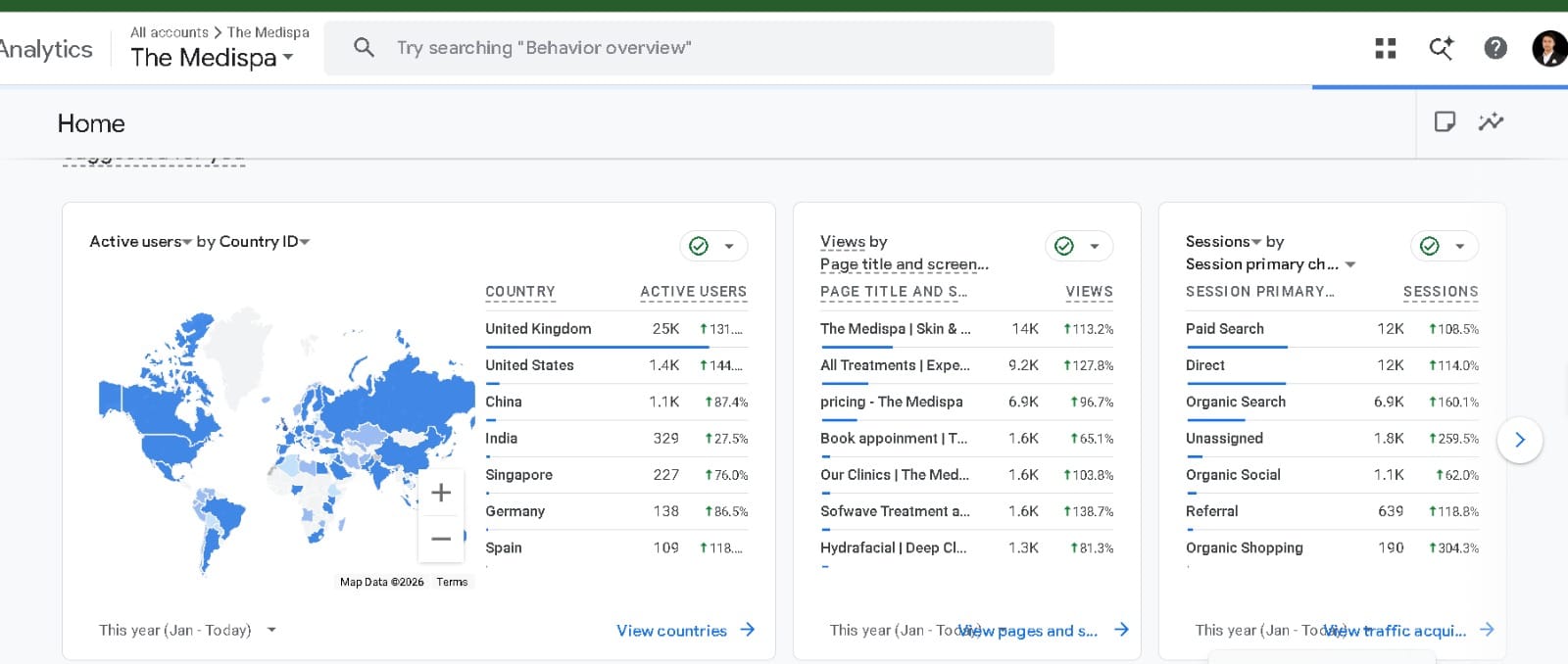Focus the Try searching Behavior overview field
The height and width of the screenshot is (664, 1568).
689,48
